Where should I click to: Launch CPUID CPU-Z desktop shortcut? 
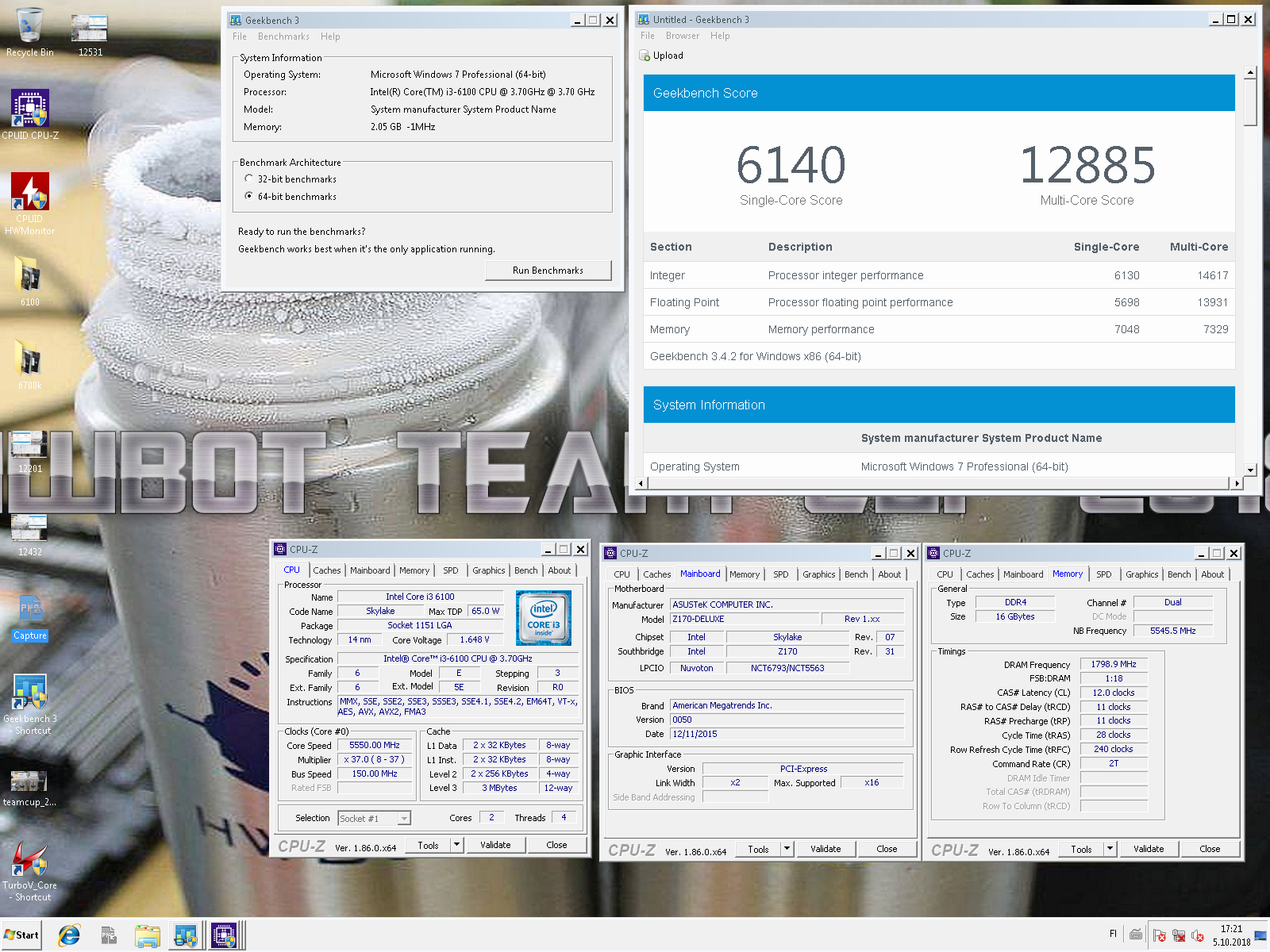click(30, 115)
